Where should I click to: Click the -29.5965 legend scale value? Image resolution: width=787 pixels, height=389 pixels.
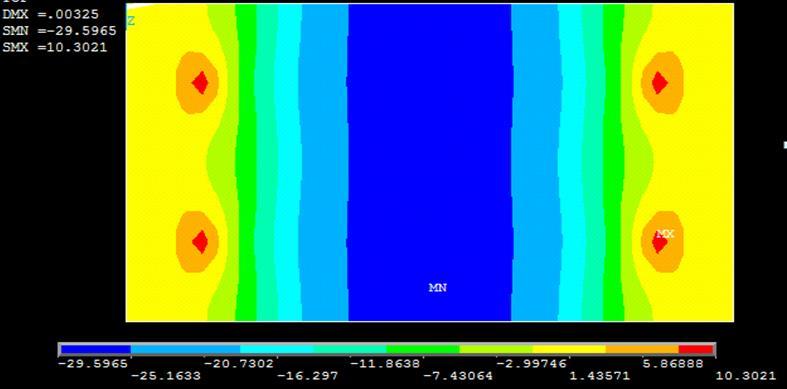pyautogui.click(x=93, y=364)
